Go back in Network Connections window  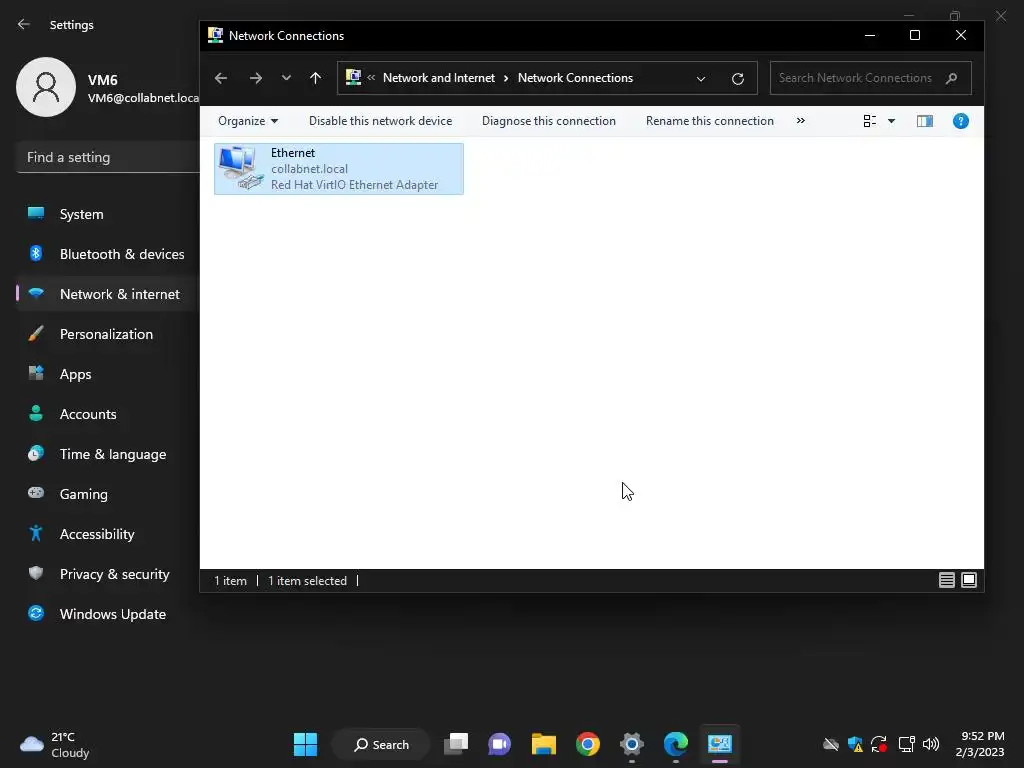click(x=221, y=78)
